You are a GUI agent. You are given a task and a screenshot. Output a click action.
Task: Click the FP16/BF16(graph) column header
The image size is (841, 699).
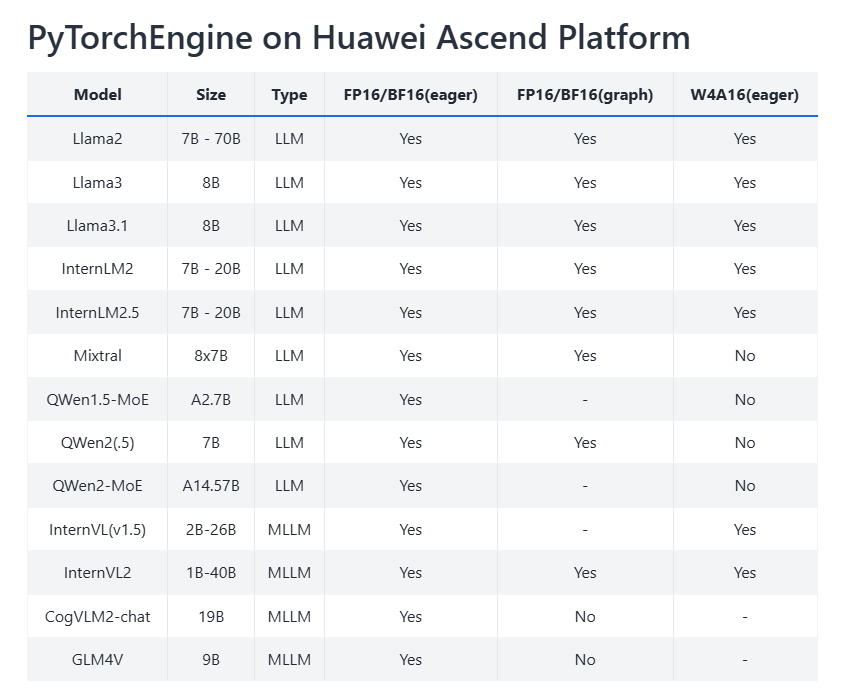[x=585, y=95]
